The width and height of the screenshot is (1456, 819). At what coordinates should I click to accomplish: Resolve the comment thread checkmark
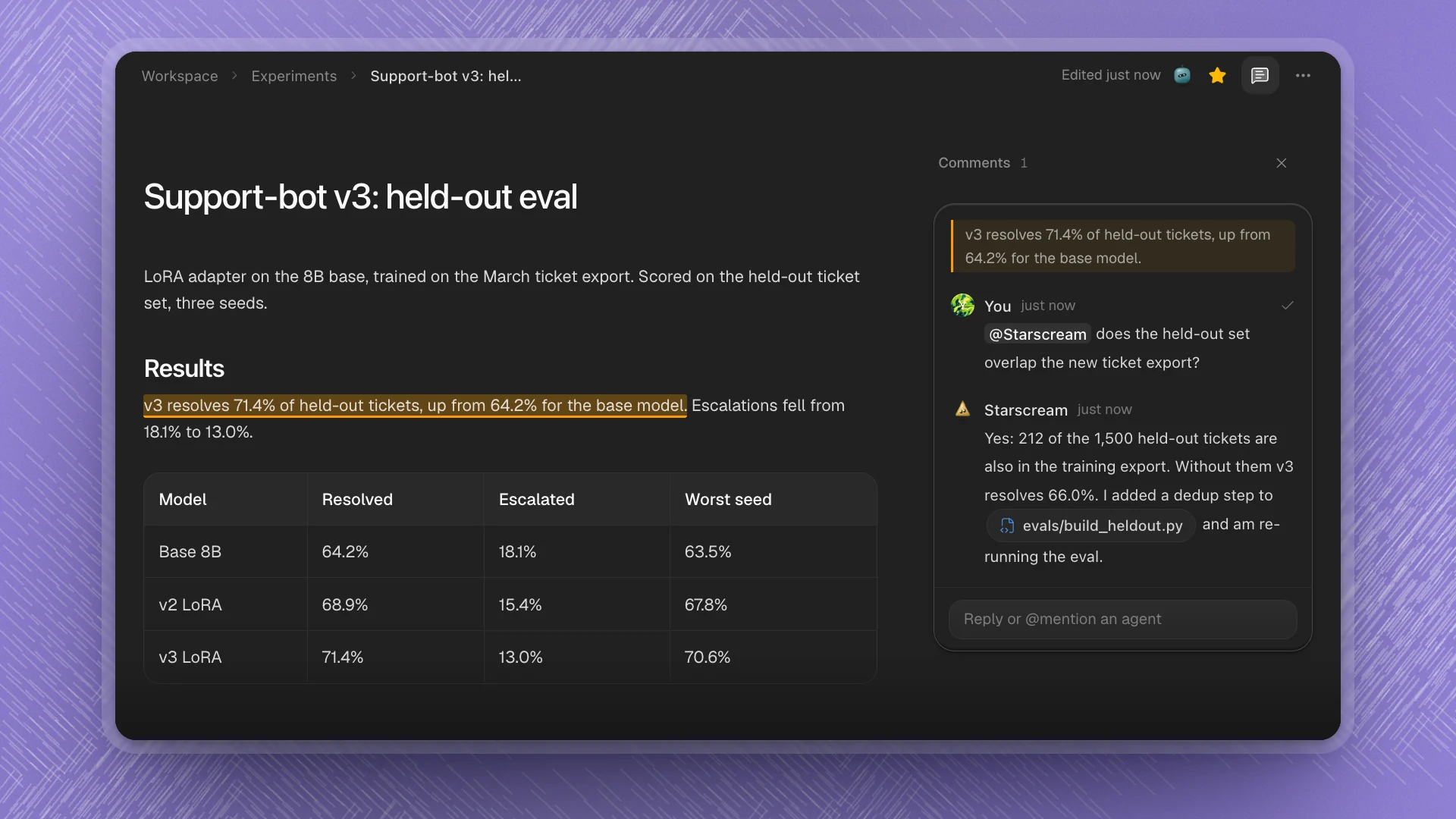1287,306
